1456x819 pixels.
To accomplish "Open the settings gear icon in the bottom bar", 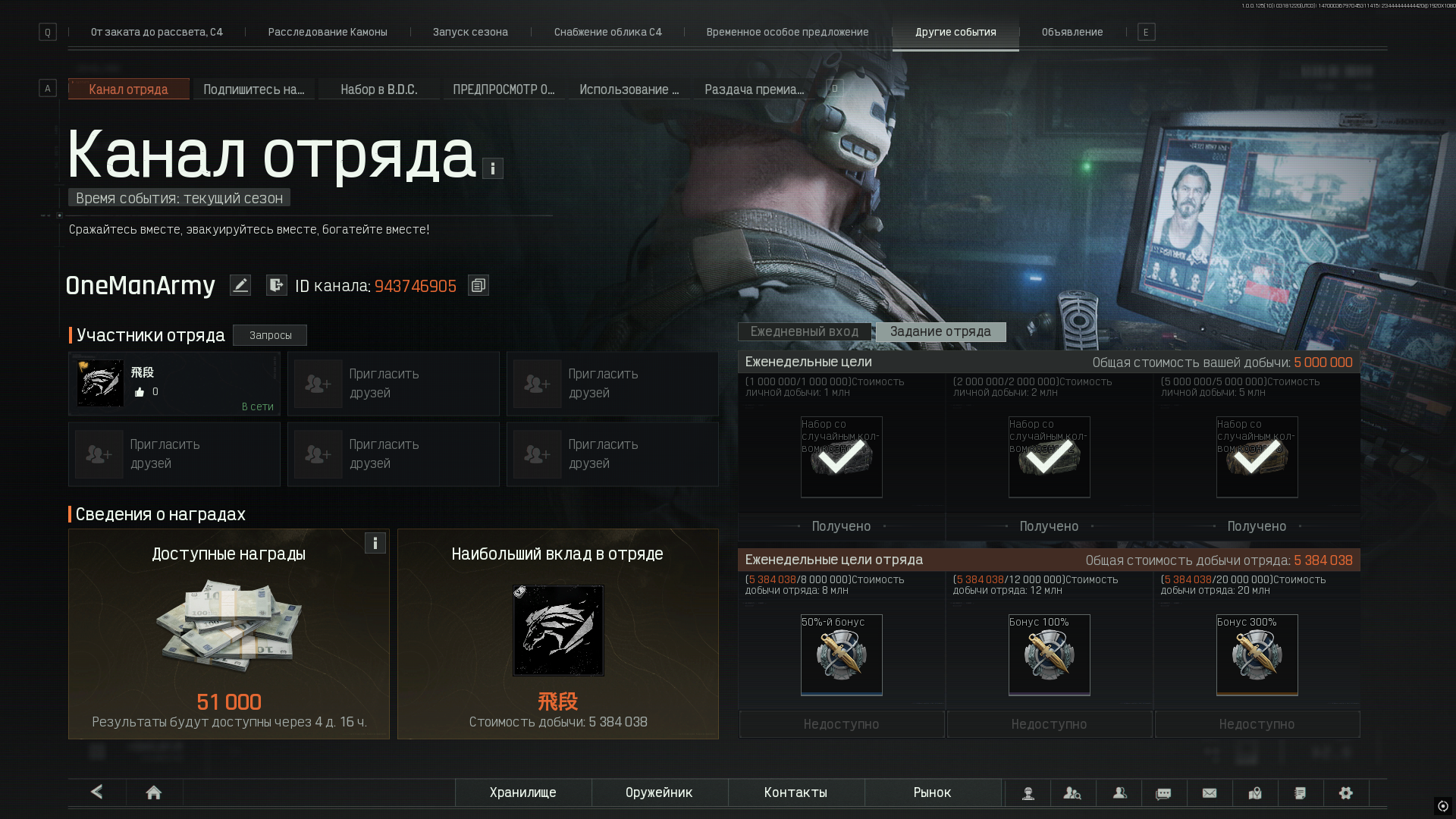I will pyautogui.click(x=1346, y=792).
